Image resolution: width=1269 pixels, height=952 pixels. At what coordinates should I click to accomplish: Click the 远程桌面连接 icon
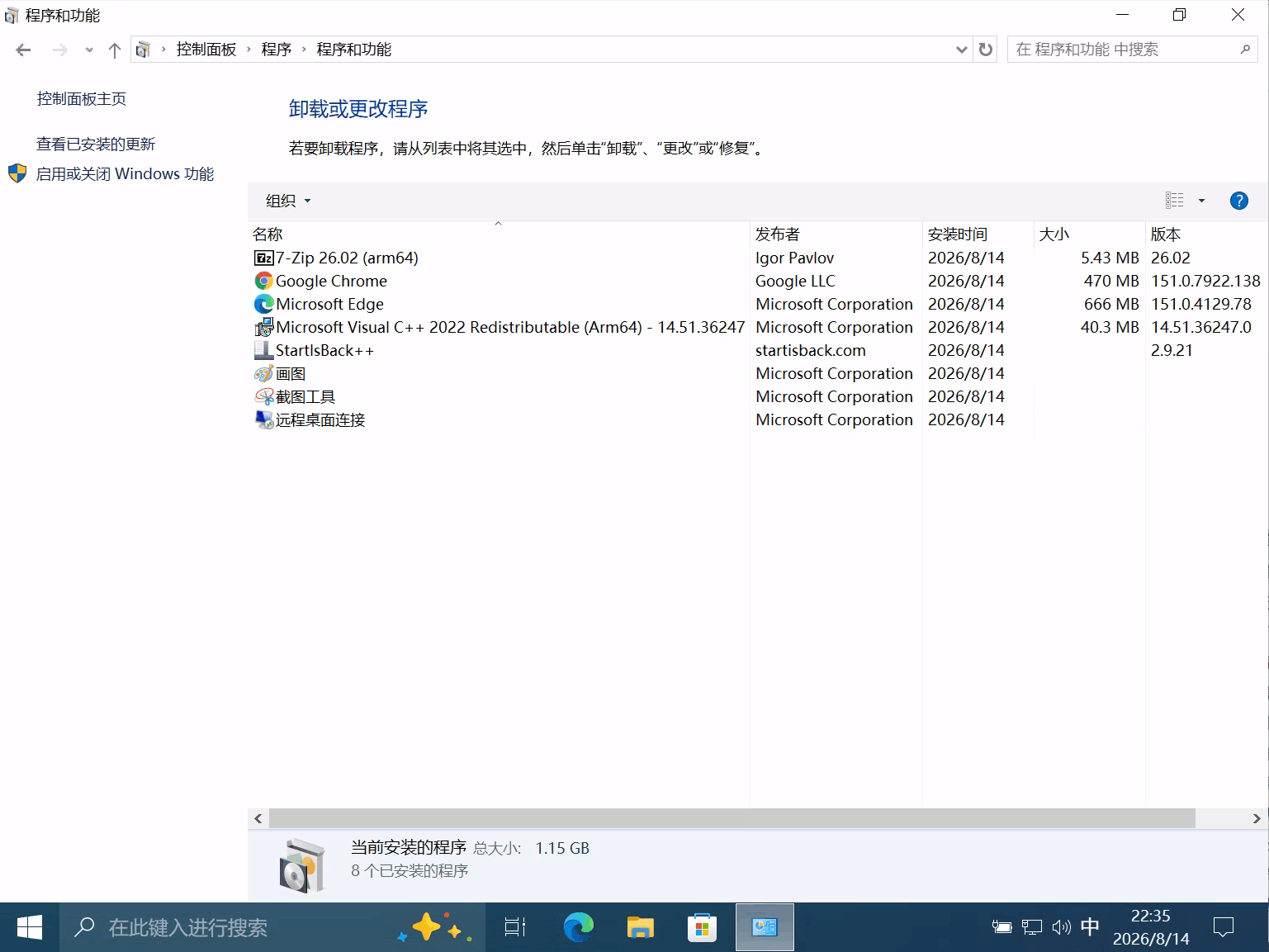[x=263, y=420]
